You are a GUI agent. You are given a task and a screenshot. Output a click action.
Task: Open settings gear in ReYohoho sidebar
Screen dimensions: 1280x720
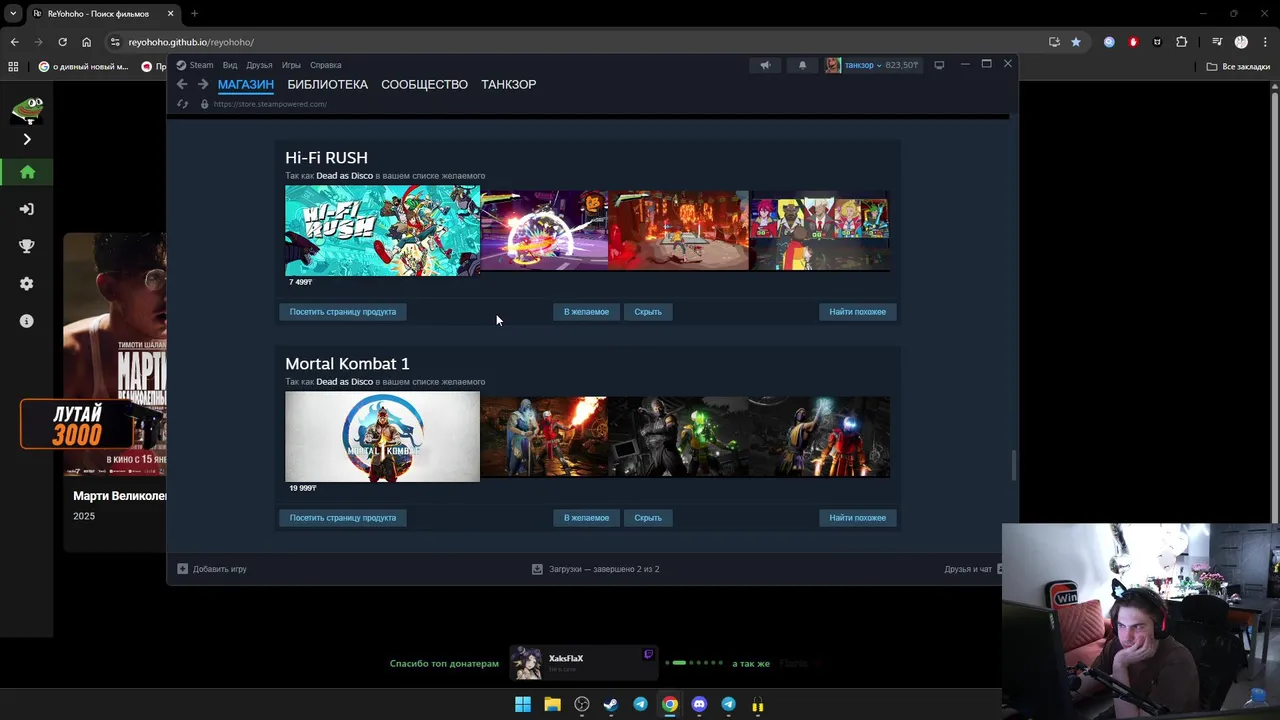[27, 284]
